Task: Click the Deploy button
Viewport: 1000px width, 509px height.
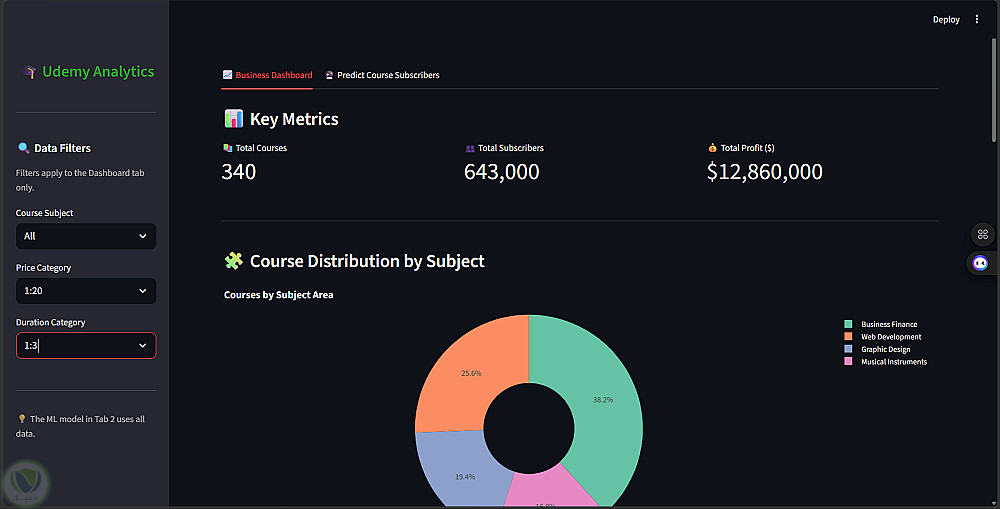Action: click(x=946, y=20)
